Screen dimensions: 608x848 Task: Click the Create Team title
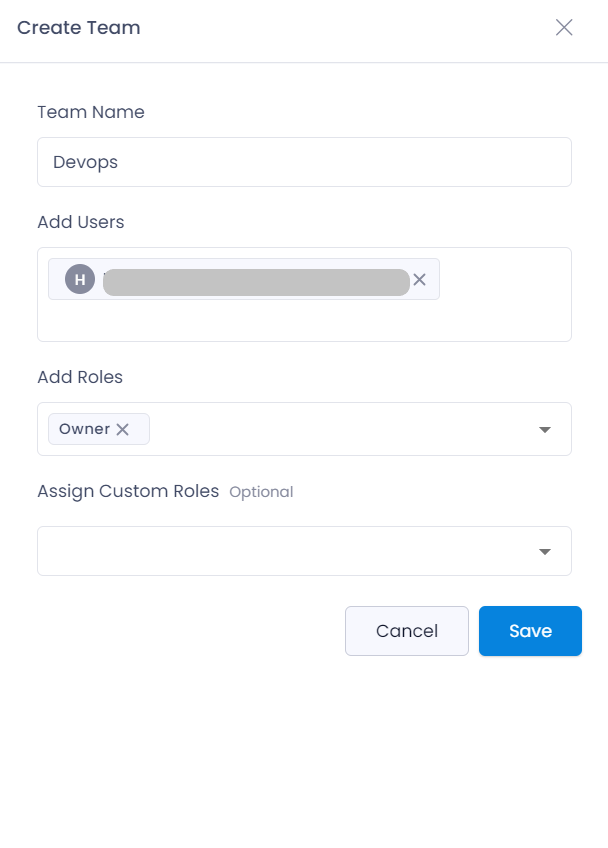[79, 28]
